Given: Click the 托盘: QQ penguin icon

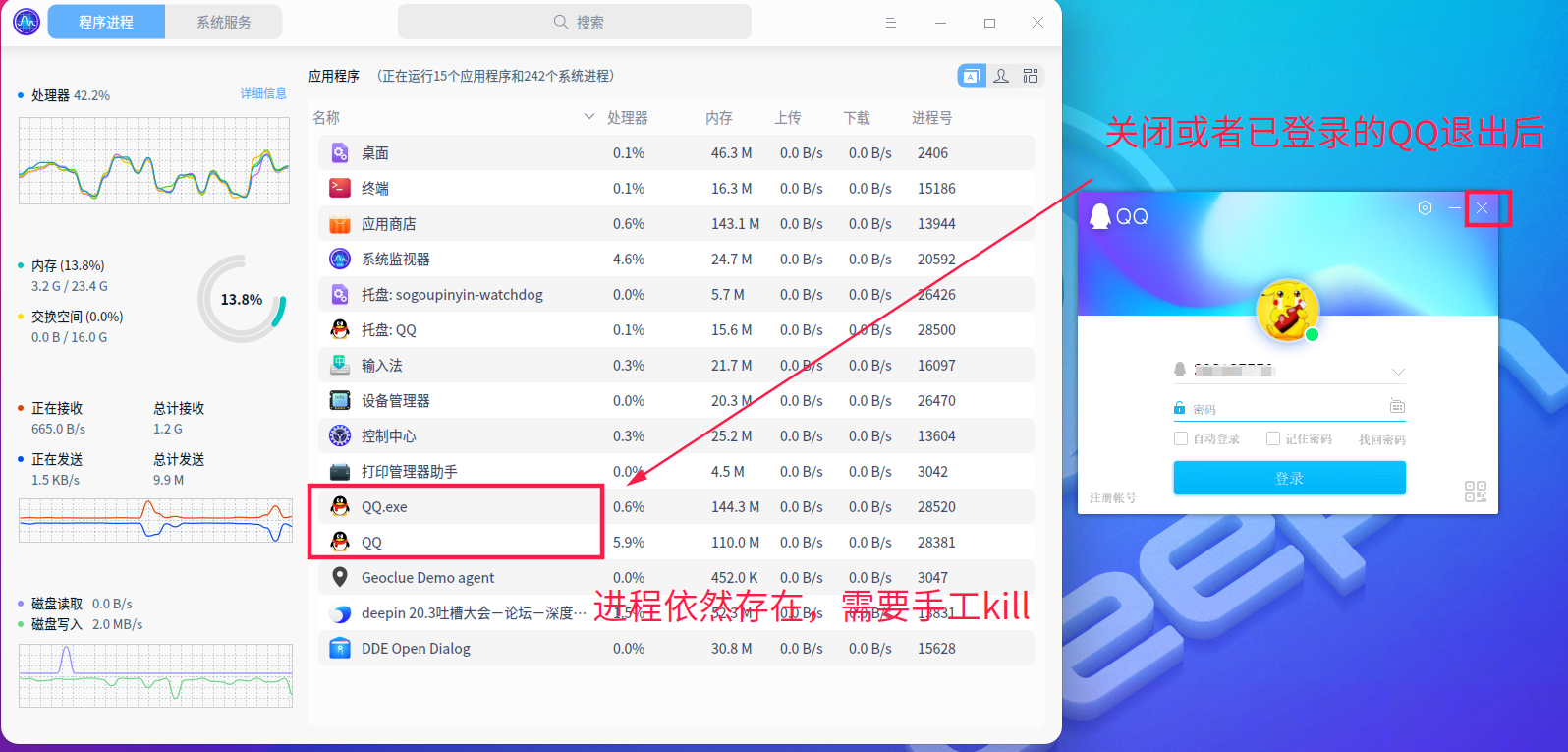Looking at the screenshot, I should [340, 330].
